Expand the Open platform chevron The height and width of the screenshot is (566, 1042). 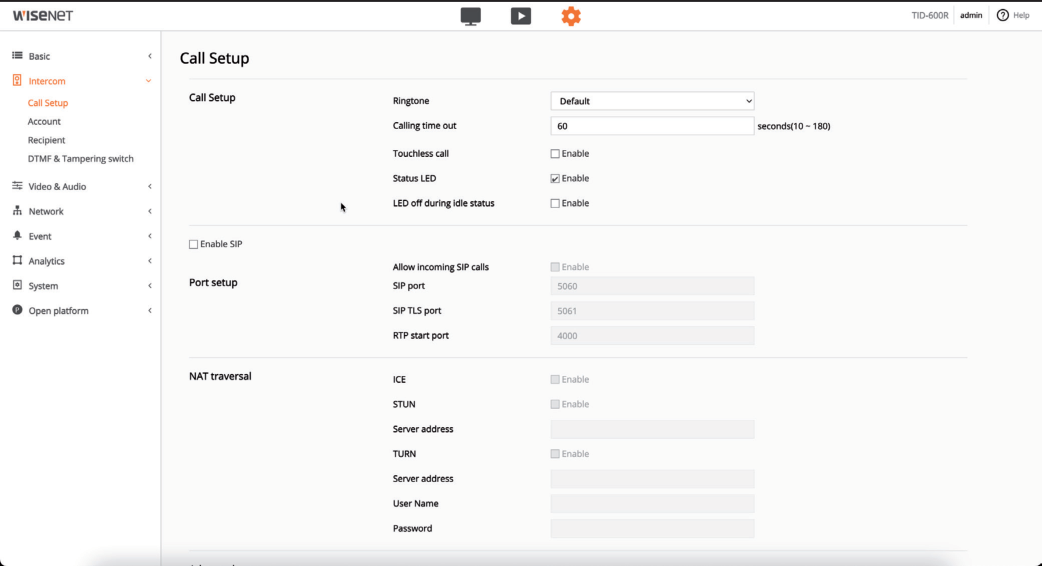pyautogui.click(x=150, y=310)
